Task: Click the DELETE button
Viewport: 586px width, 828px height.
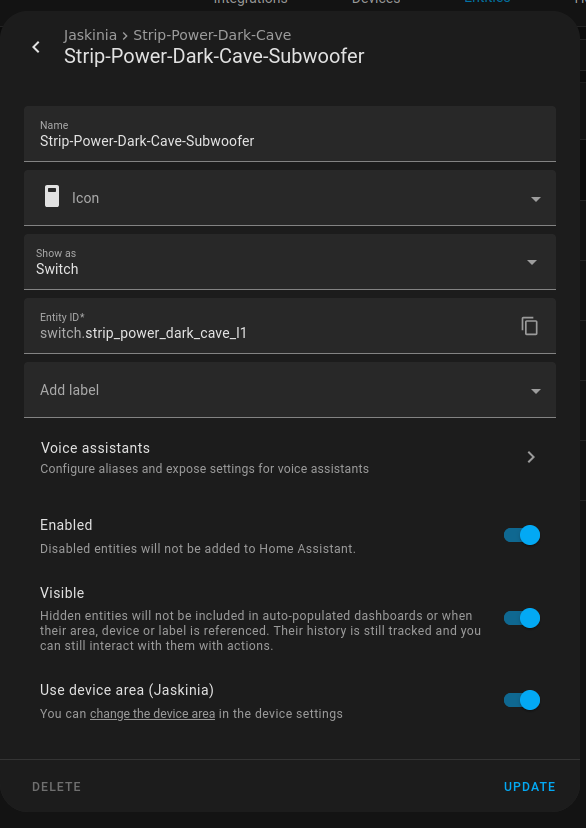Action: coord(56,787)
